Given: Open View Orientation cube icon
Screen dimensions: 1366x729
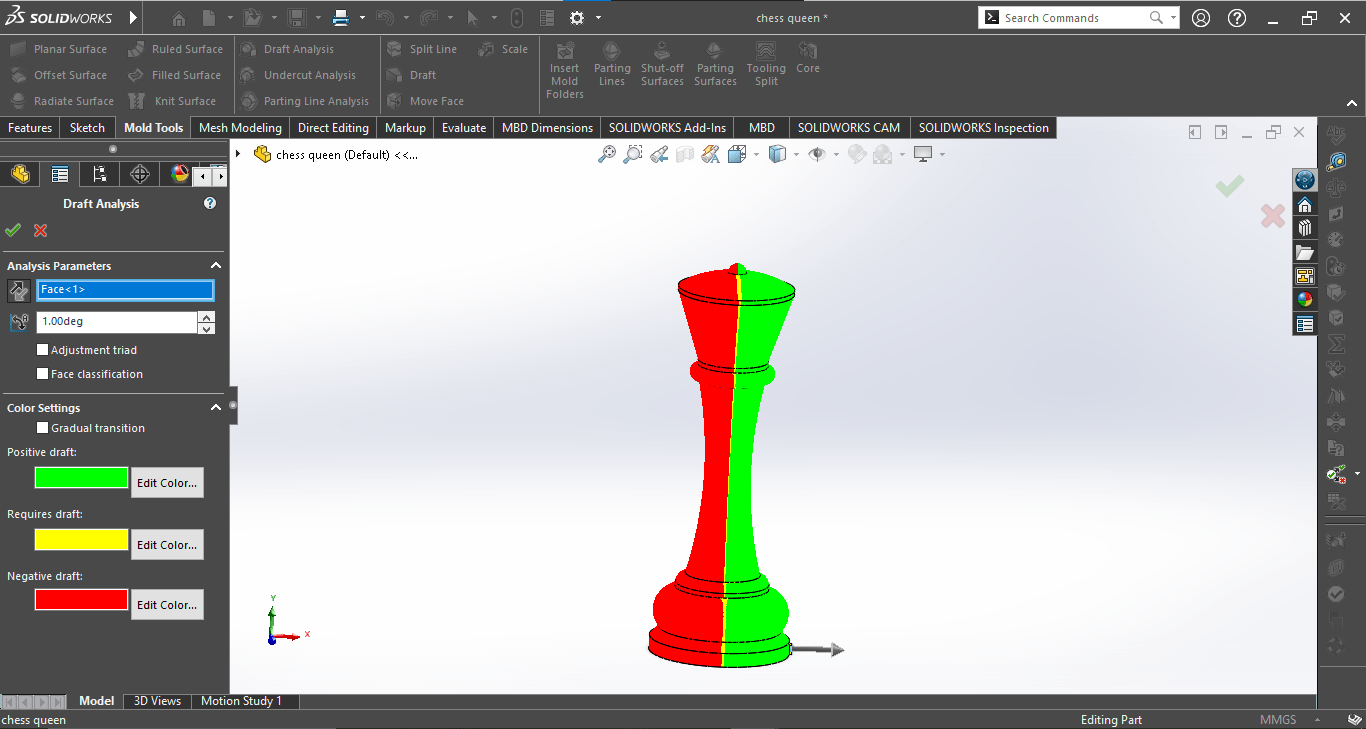Looking at the screenshot, I should 738,154.
